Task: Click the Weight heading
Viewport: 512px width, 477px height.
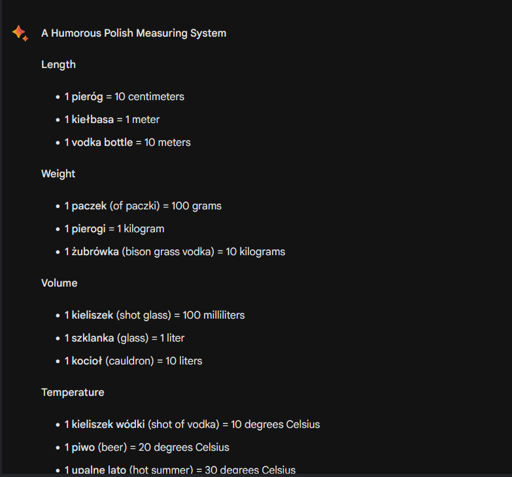Action: tap(58, 174)
